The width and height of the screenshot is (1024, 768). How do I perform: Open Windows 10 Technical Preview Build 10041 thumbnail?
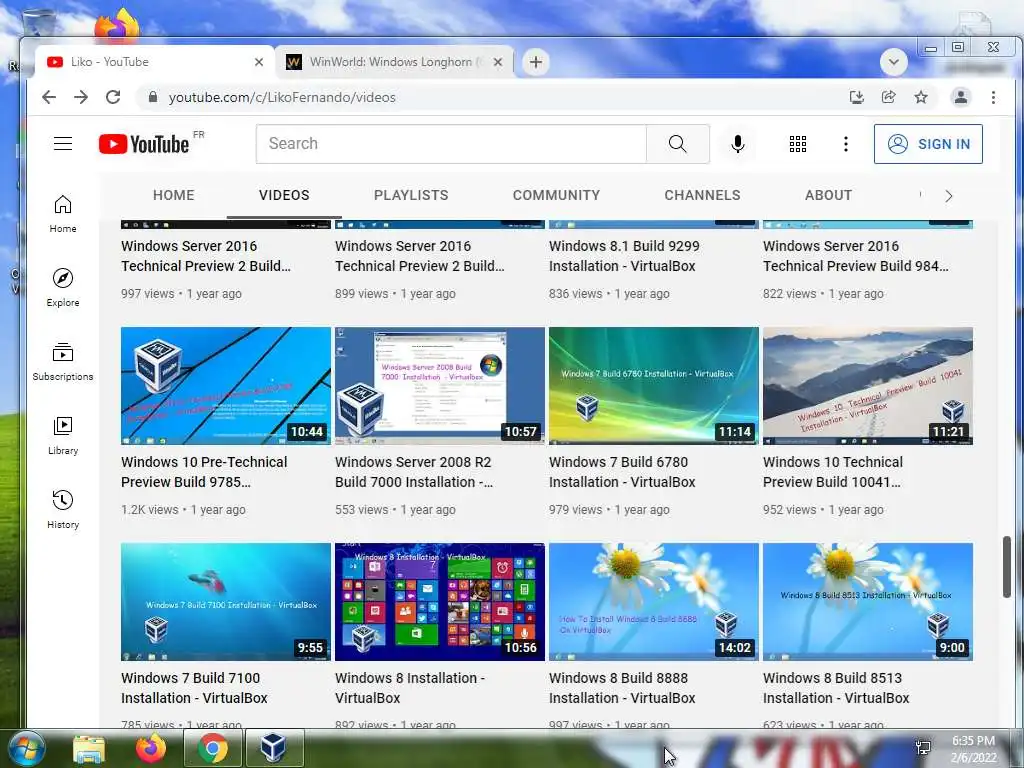click(868, 386)
